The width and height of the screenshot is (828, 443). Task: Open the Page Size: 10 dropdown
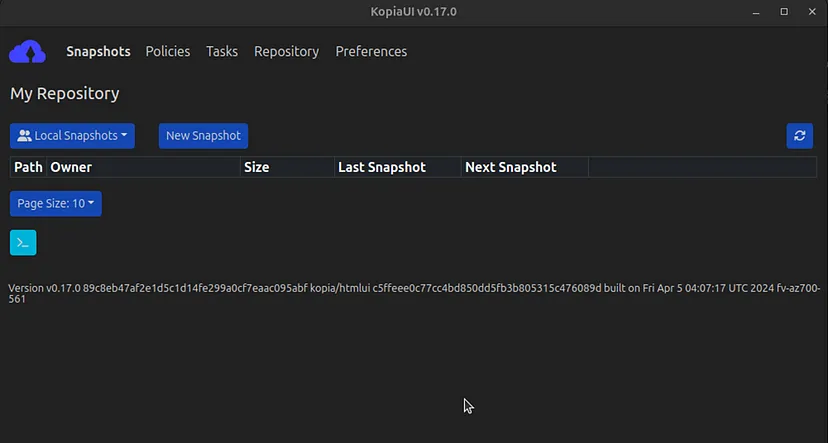pos(56,203)
